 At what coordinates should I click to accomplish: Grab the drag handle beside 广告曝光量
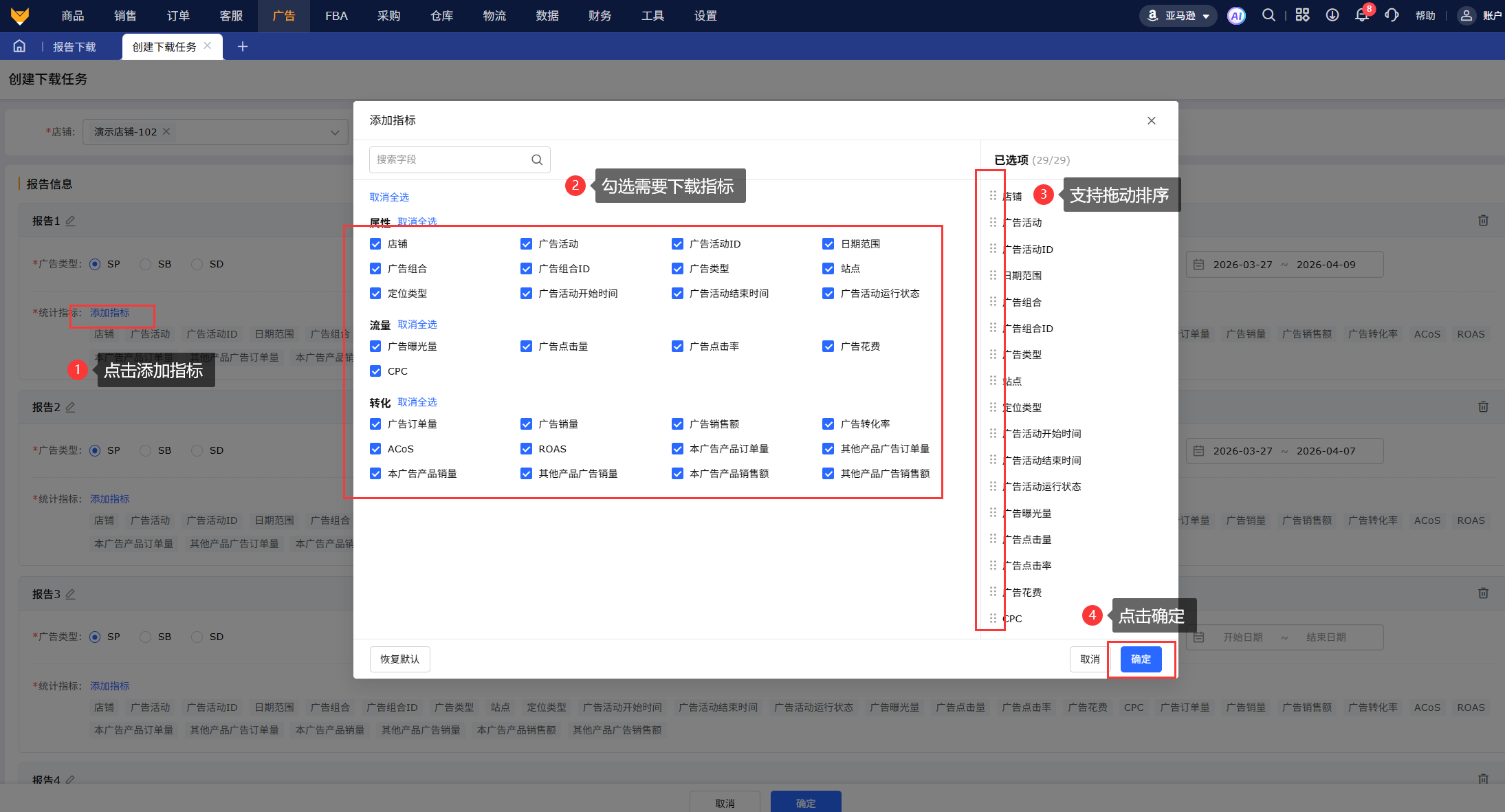click(993, 513)
